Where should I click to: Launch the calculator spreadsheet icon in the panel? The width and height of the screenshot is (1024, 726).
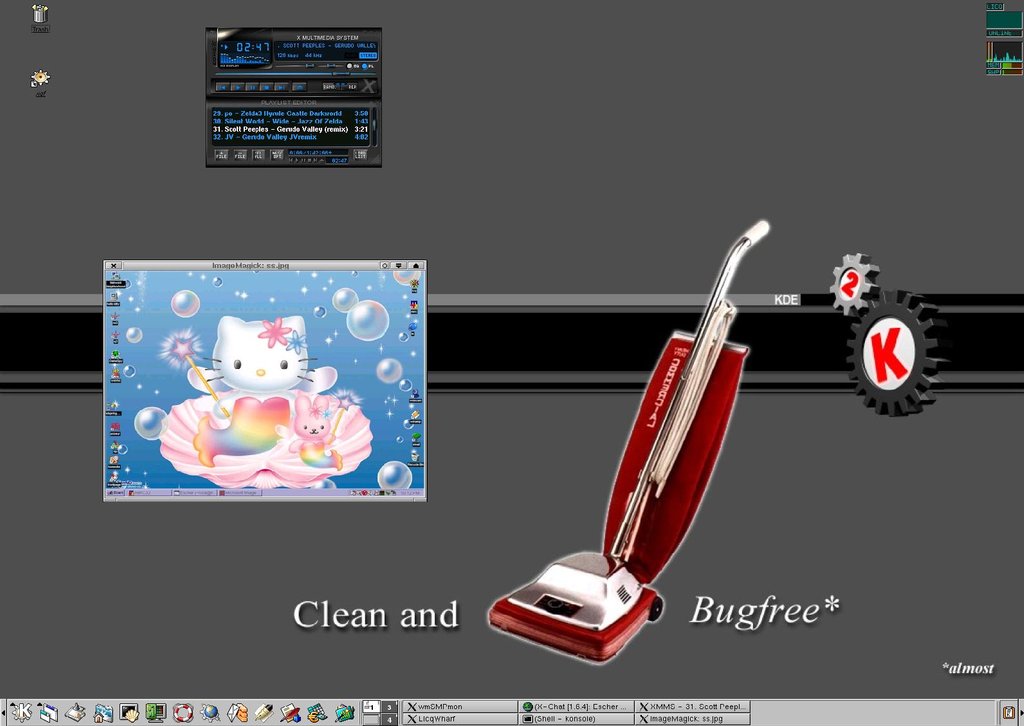pyautogui.click(x=317, y=712)
